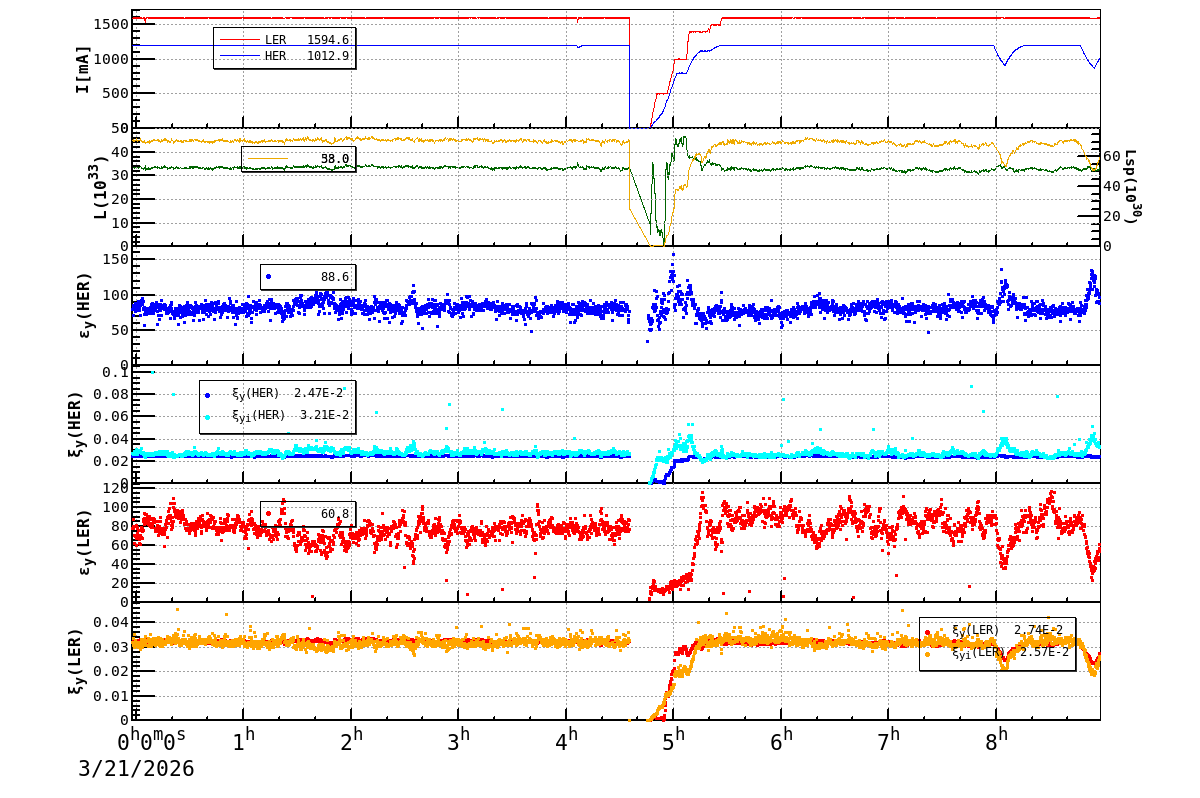Click the '60' tick on the Lsp right axis
The image size is (1200, 798).
click(1113, 157)
